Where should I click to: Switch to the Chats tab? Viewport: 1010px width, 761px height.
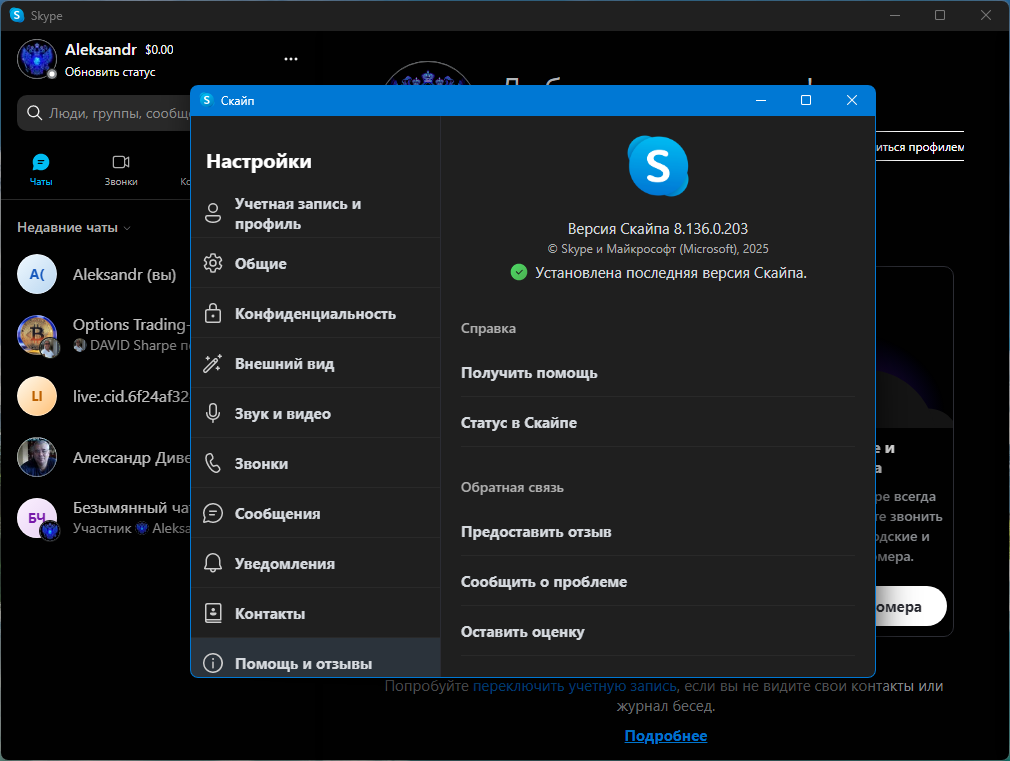coord(41,170)
